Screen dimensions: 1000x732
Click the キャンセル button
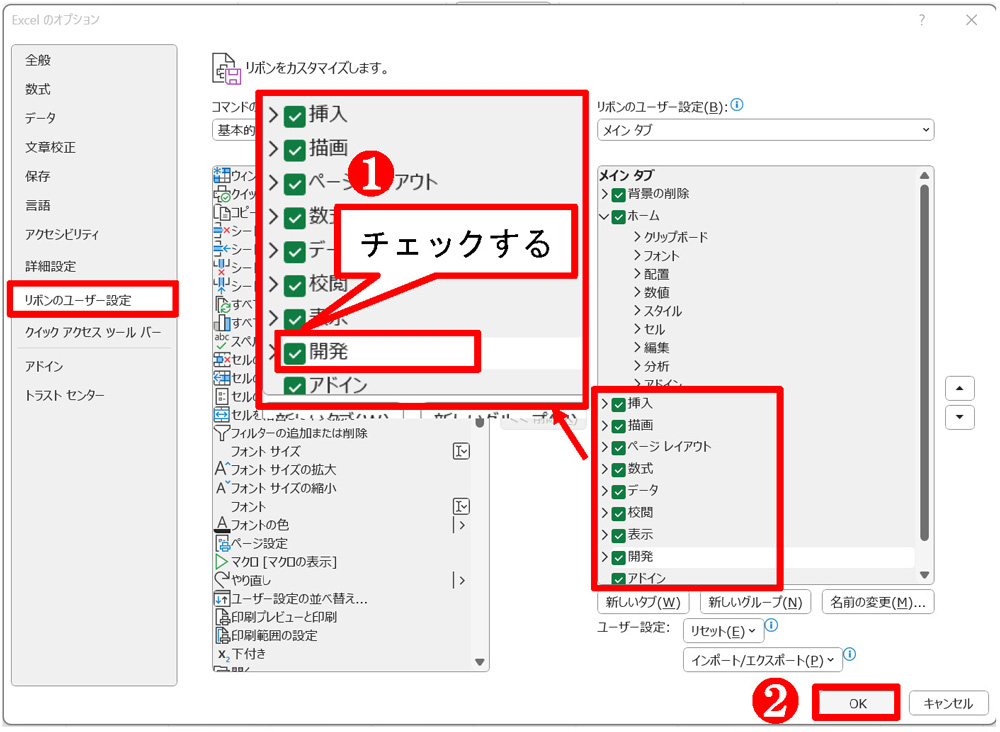948,703
